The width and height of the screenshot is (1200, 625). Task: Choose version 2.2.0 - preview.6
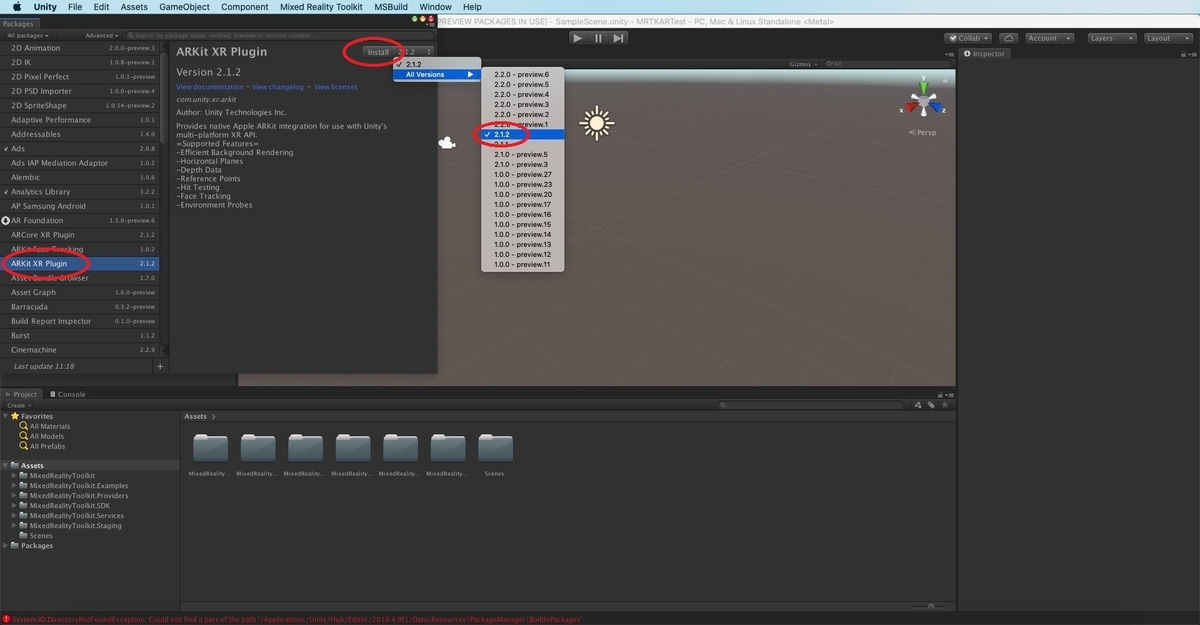click(522, 74)
